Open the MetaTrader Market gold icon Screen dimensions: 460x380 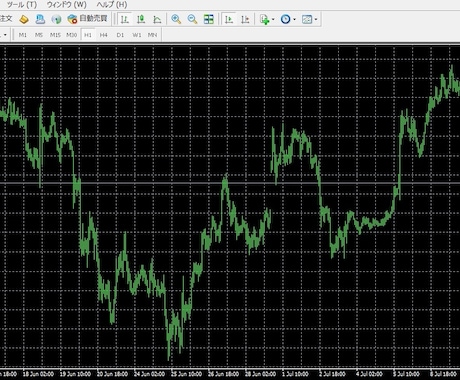(24, 19)
